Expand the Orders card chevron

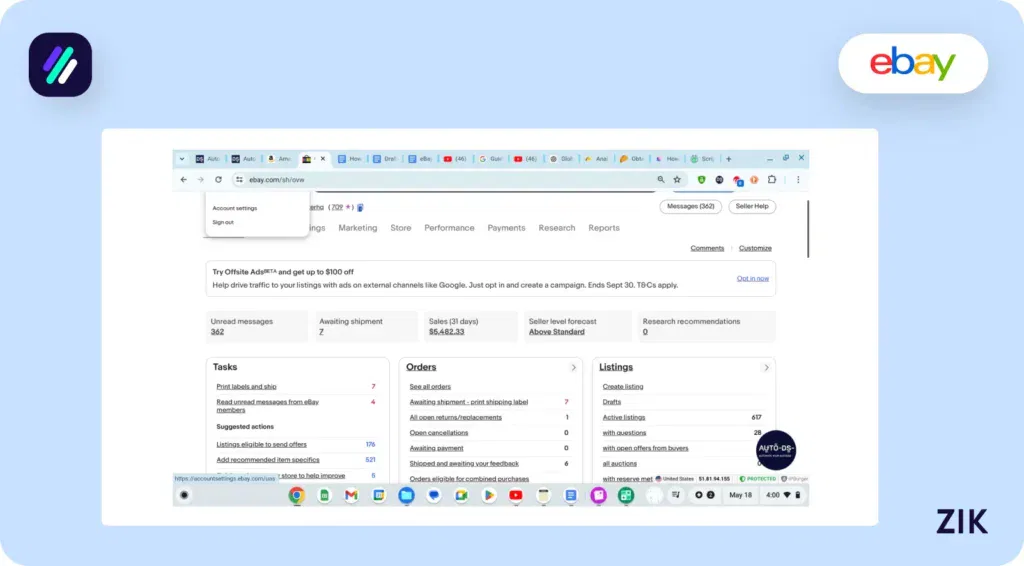[573, 368]
